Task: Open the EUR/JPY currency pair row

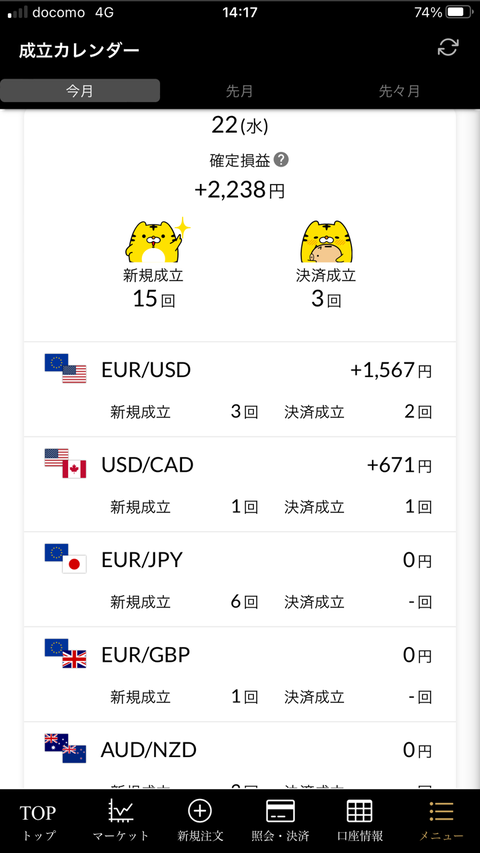Action: click(x=239, y=579)
